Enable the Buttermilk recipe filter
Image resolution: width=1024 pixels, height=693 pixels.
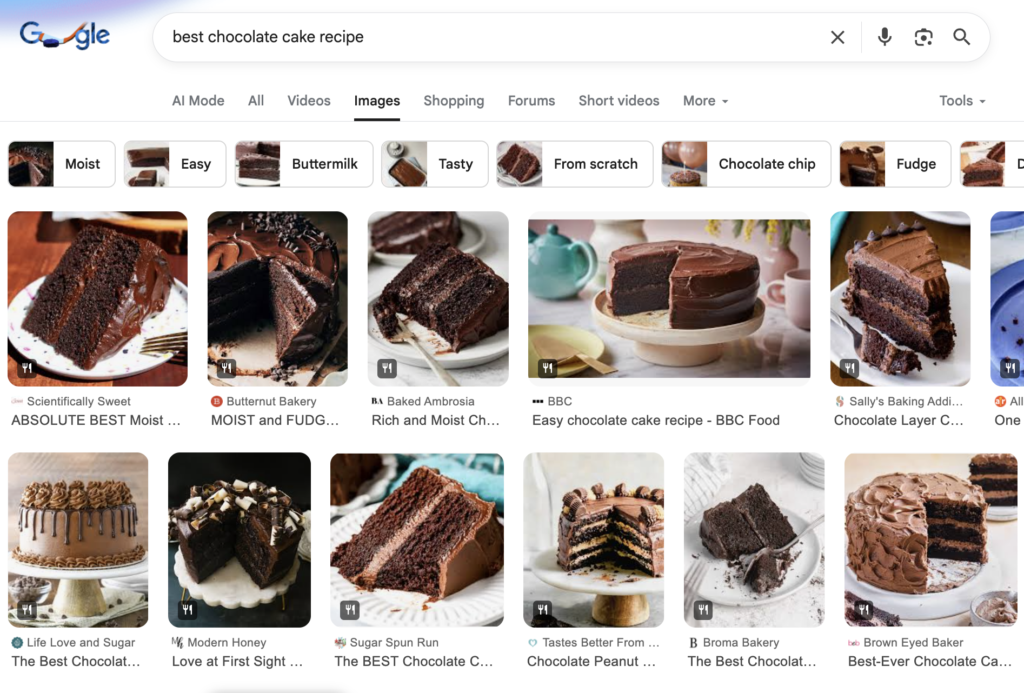303,164
